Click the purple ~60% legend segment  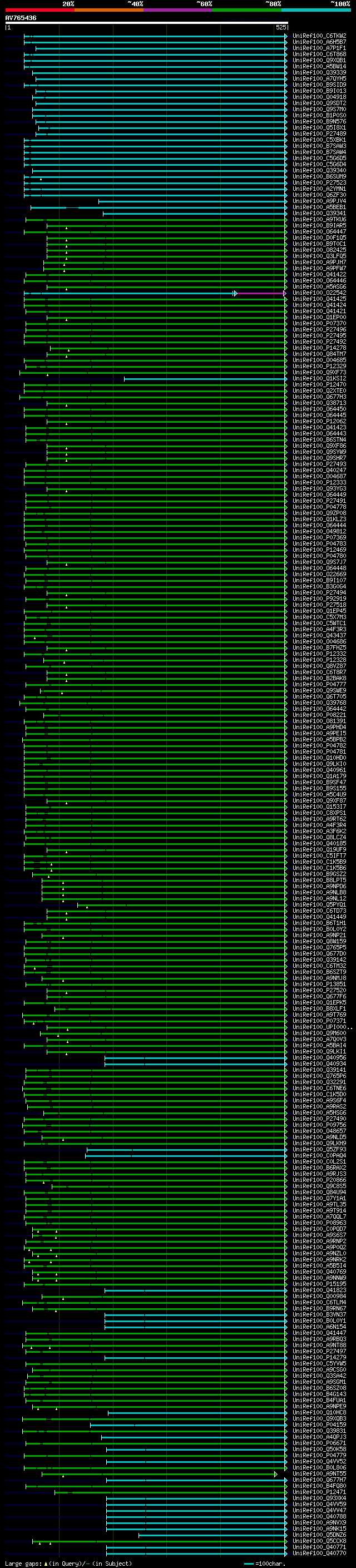tap(179, 11)
